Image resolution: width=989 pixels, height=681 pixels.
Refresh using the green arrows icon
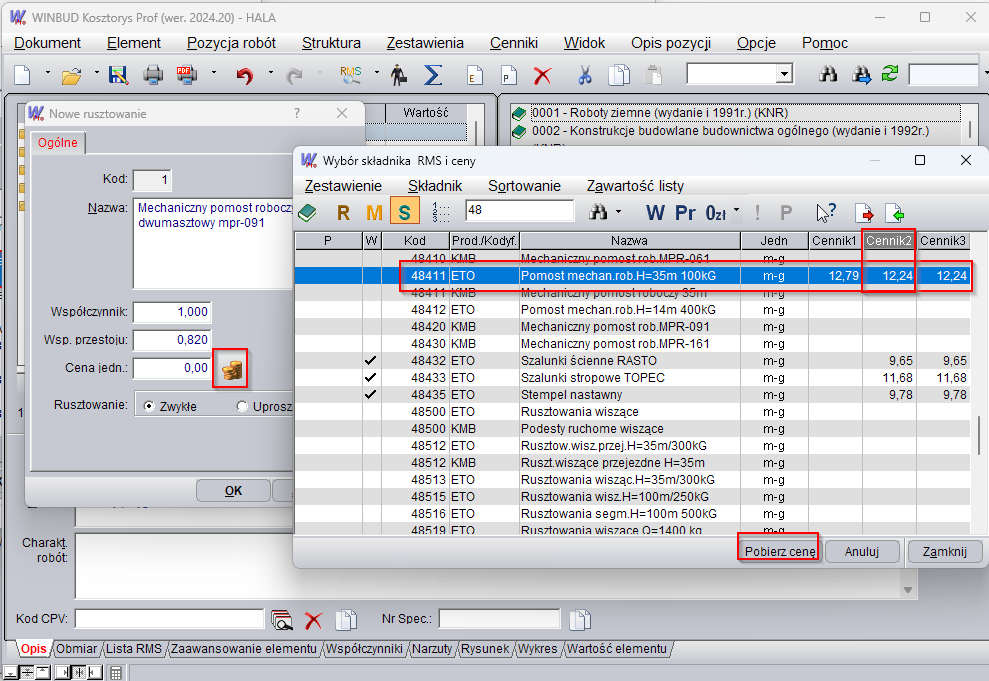[890, 74]
